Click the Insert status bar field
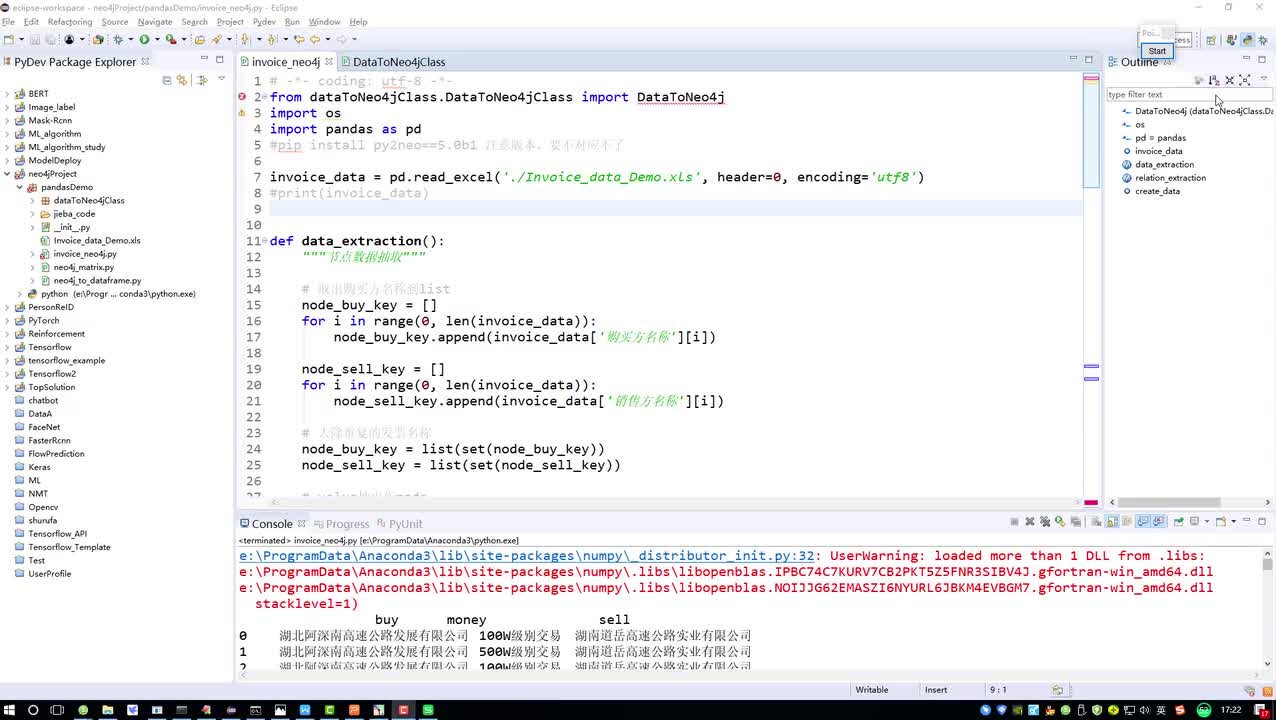The height and width of the screenshot is (720, 1276). point(936,690)
